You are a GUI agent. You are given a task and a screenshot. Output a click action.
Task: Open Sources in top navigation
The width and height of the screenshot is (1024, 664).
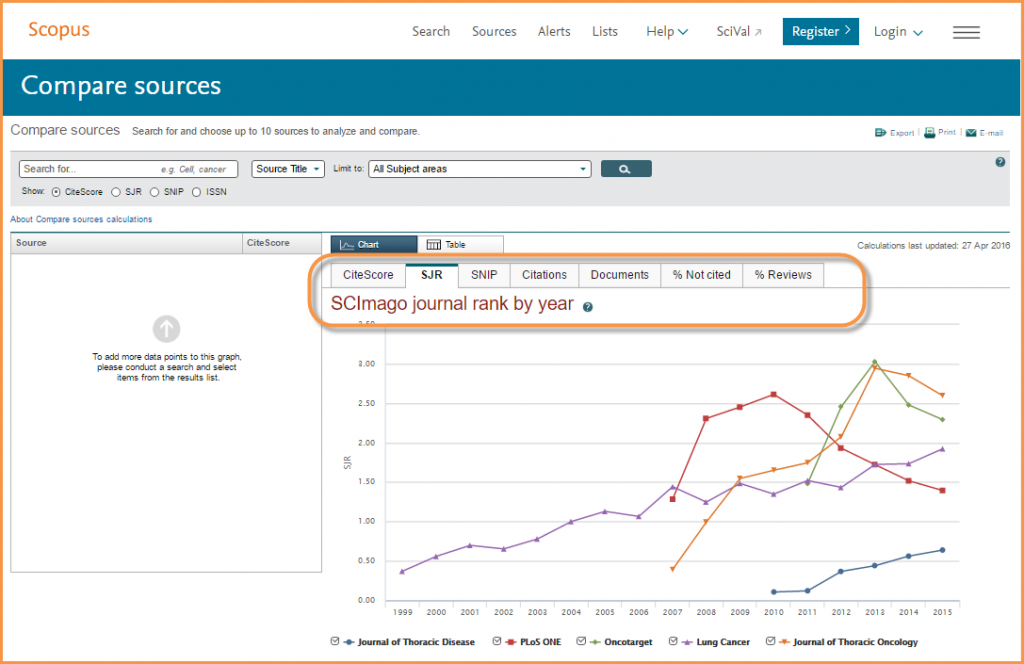(x=494, y=31)
